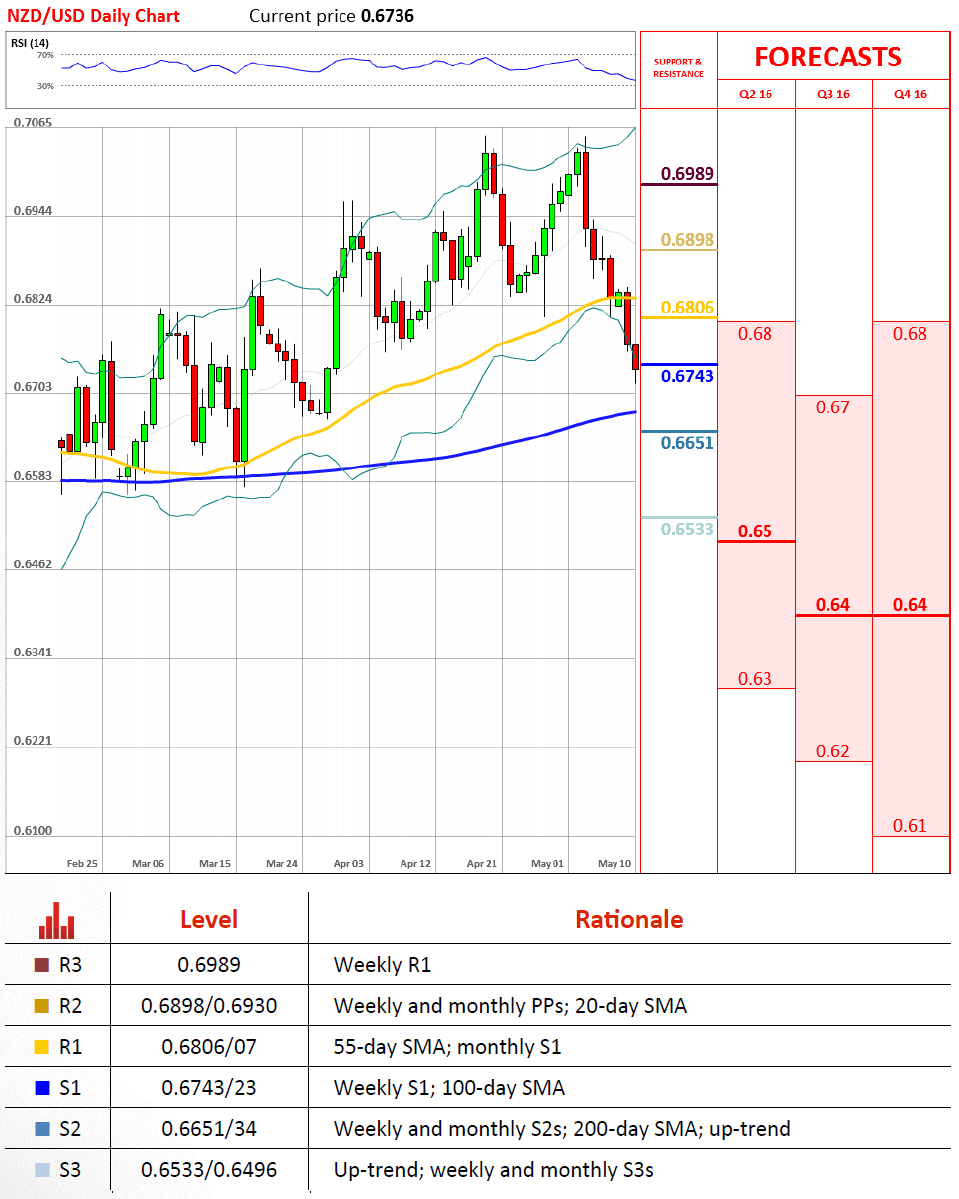The width and height of the screenshot is (959, 1199).
Task: Click the 0.61 low forecast in Q4 16
Action: [x=910, y=825]
